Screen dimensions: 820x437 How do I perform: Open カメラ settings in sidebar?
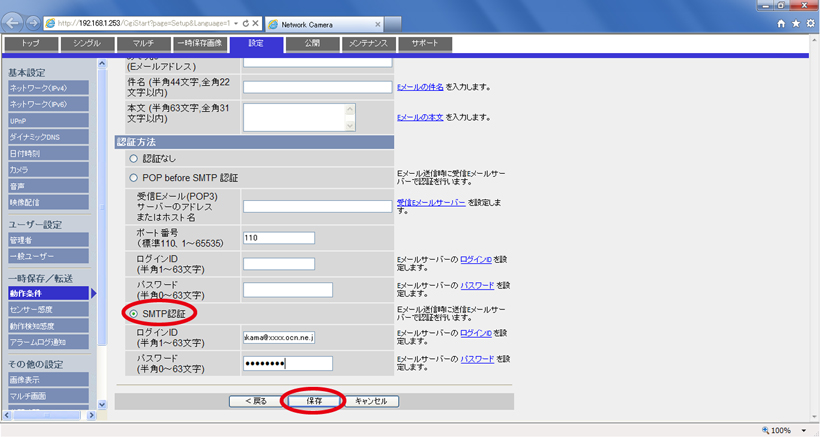click(48, 169)
